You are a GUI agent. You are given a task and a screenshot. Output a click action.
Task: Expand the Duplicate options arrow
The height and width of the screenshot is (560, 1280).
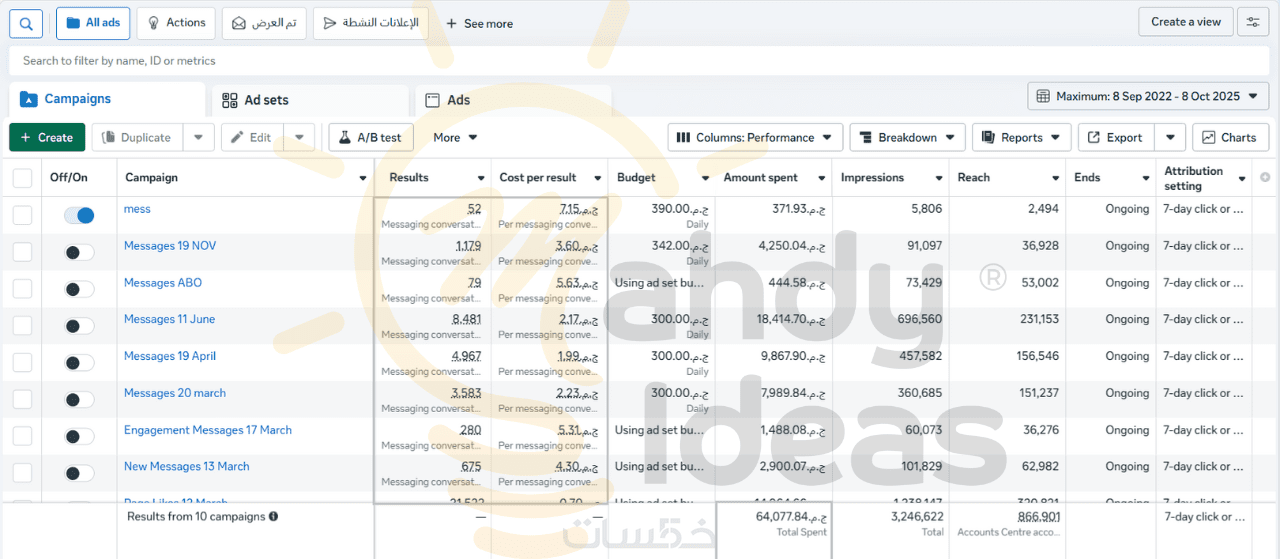point(199,137)
